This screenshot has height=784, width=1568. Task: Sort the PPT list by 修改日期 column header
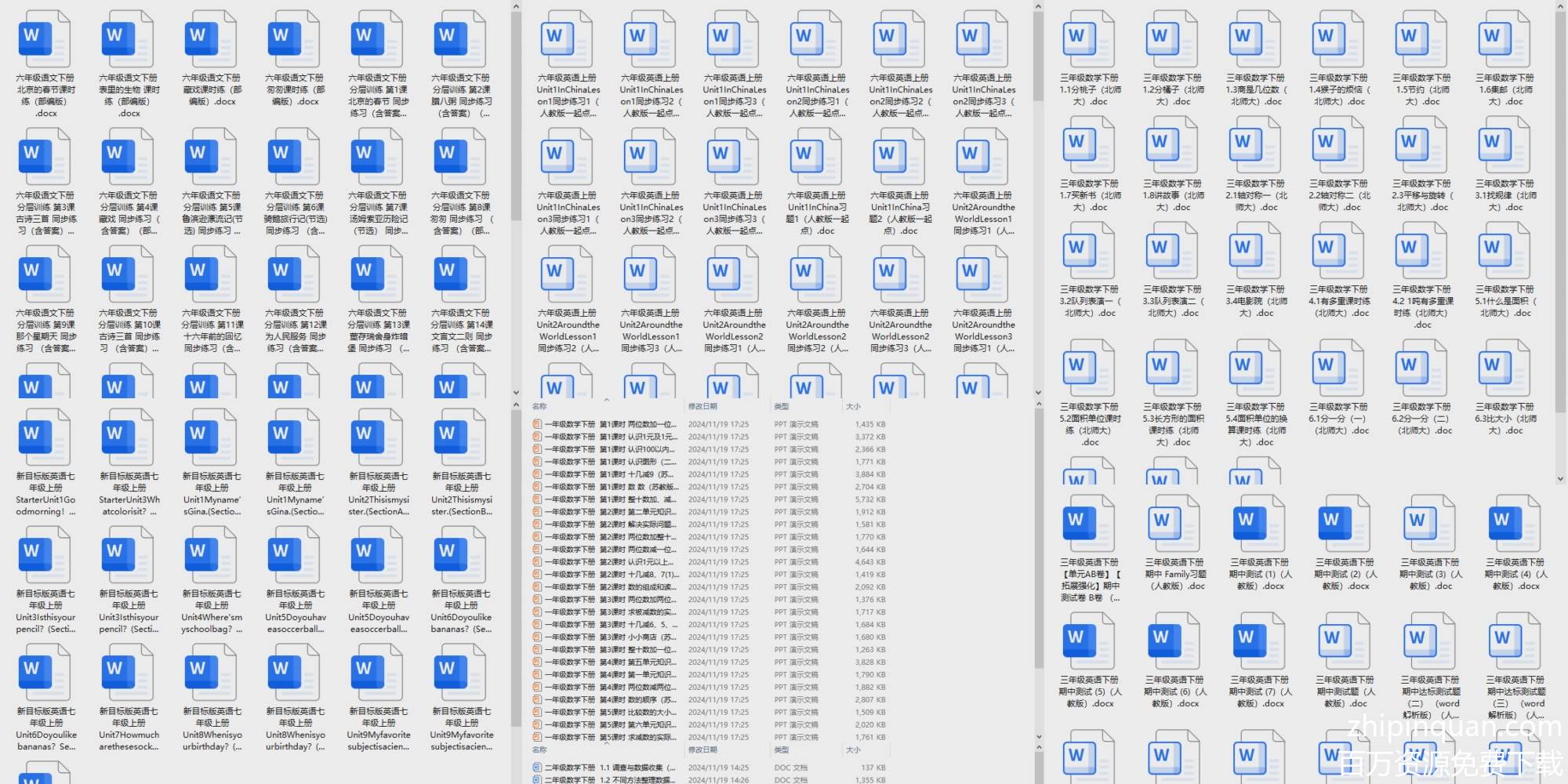click(702, 407)
